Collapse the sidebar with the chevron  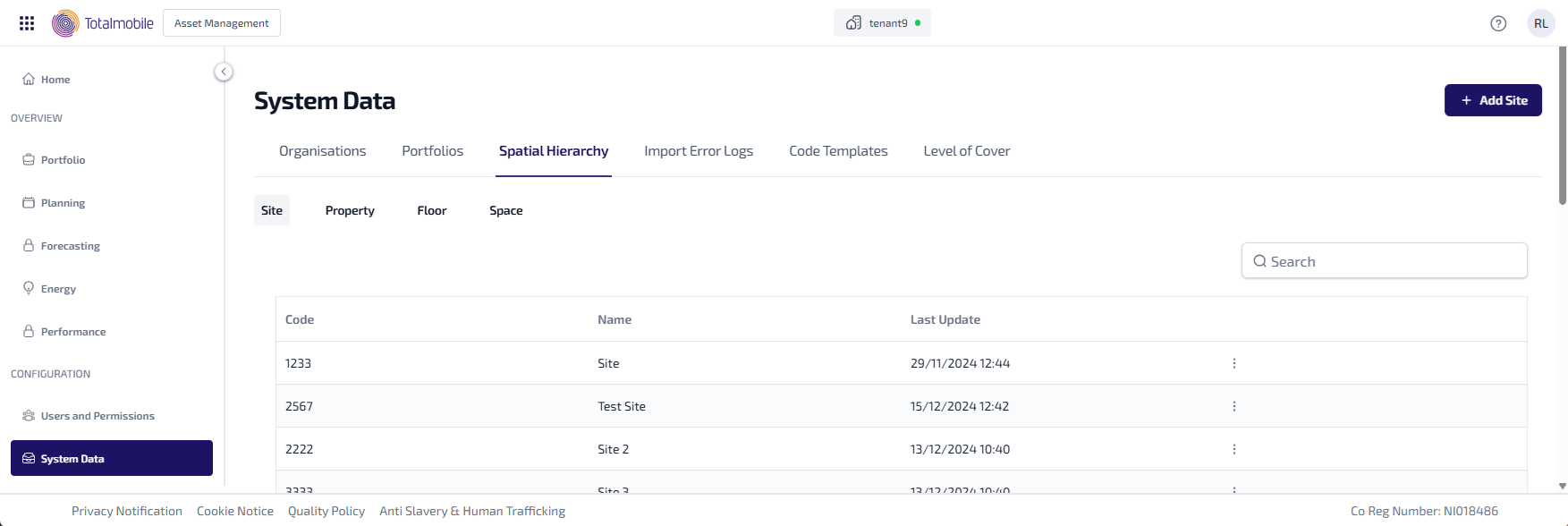(224, 72)
